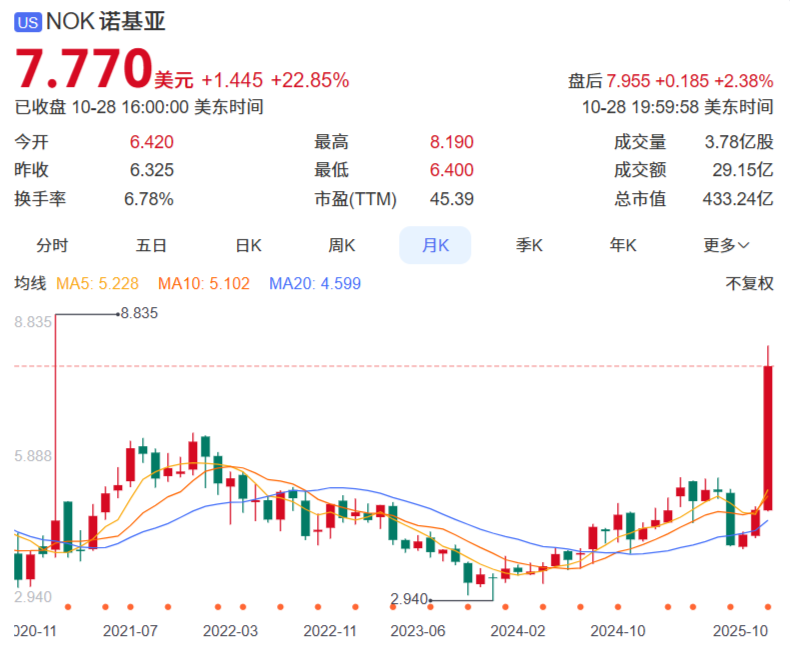Click the 成交量 value 3.78亿股
The image size is (790, 653).
(x=739, y=142)
